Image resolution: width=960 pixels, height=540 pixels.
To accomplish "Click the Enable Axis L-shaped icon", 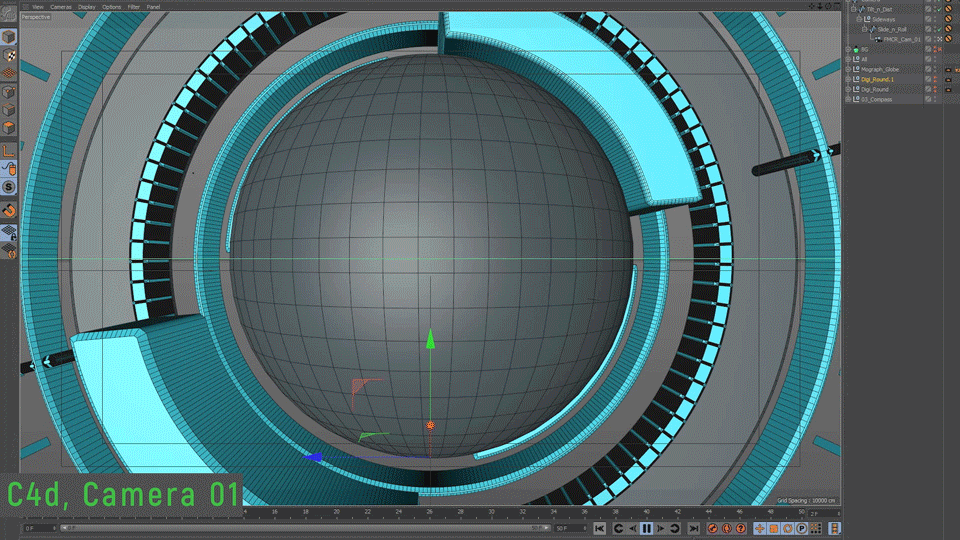I will click(9, 150).
